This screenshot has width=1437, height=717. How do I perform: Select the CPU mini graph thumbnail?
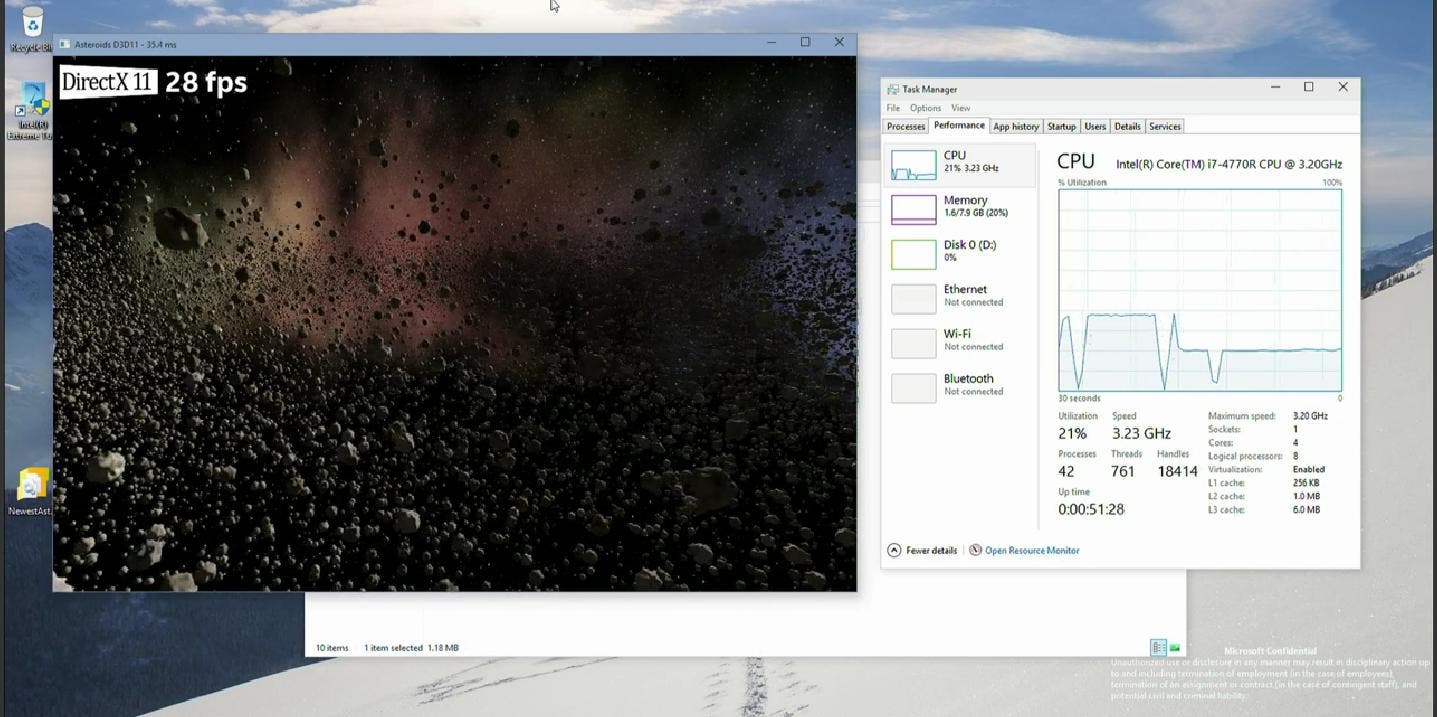click(x=913, y=165)
